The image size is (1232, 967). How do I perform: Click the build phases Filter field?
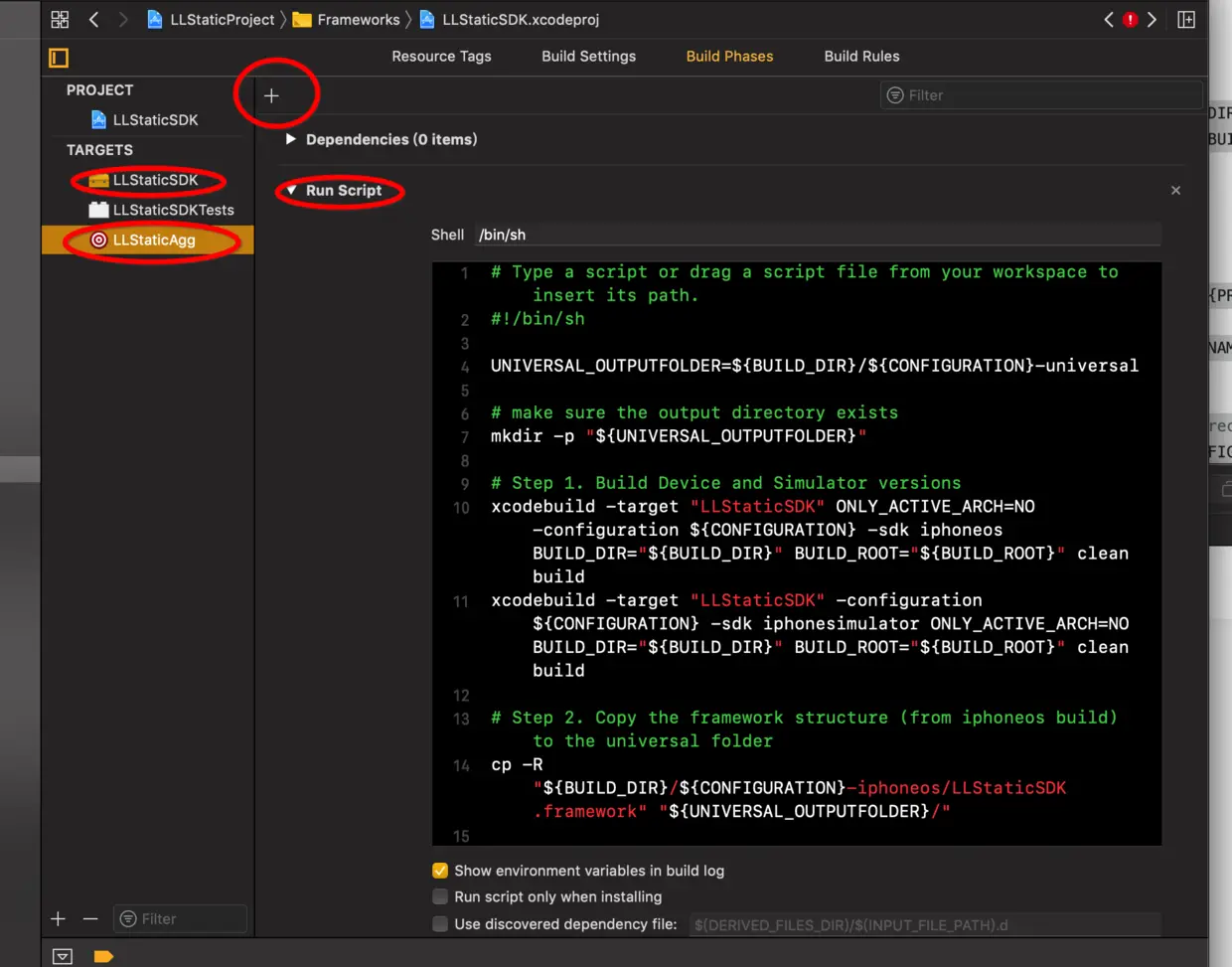[1041, 95]
